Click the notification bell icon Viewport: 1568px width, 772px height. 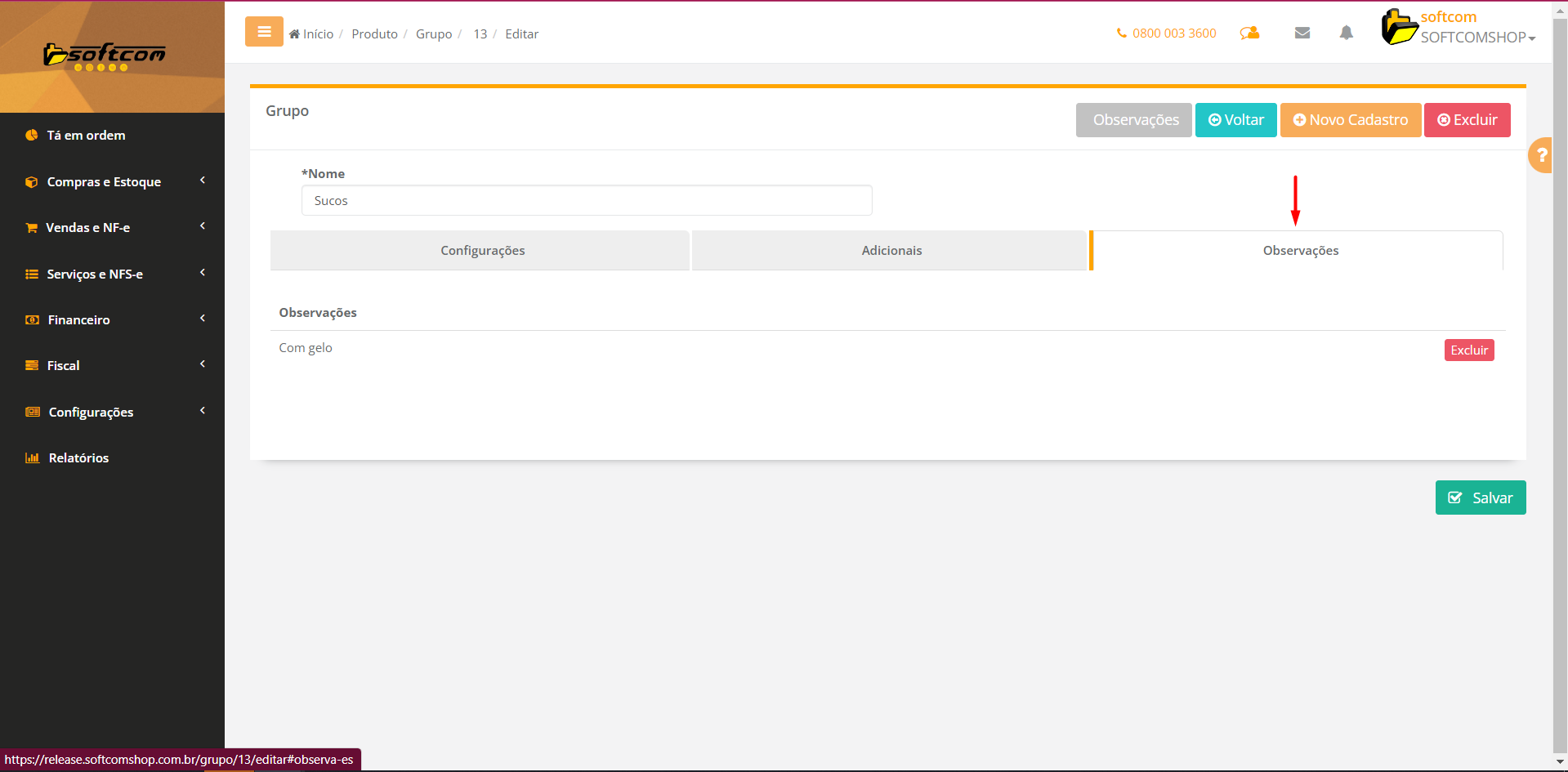tap(1346, 33)
